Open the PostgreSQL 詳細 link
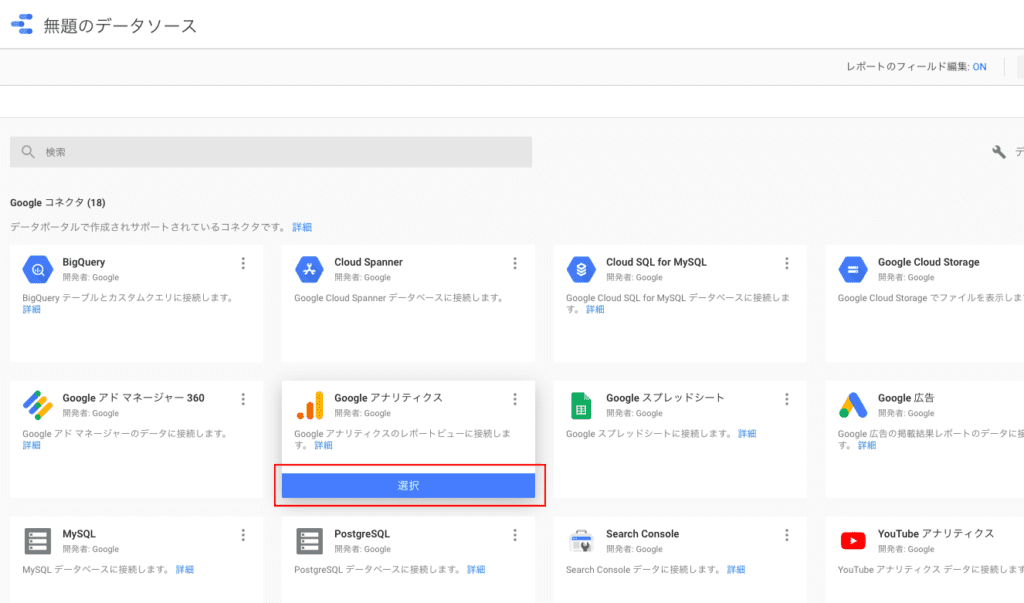This screenshot has width=1024, height=603. (x=476, y=570)
